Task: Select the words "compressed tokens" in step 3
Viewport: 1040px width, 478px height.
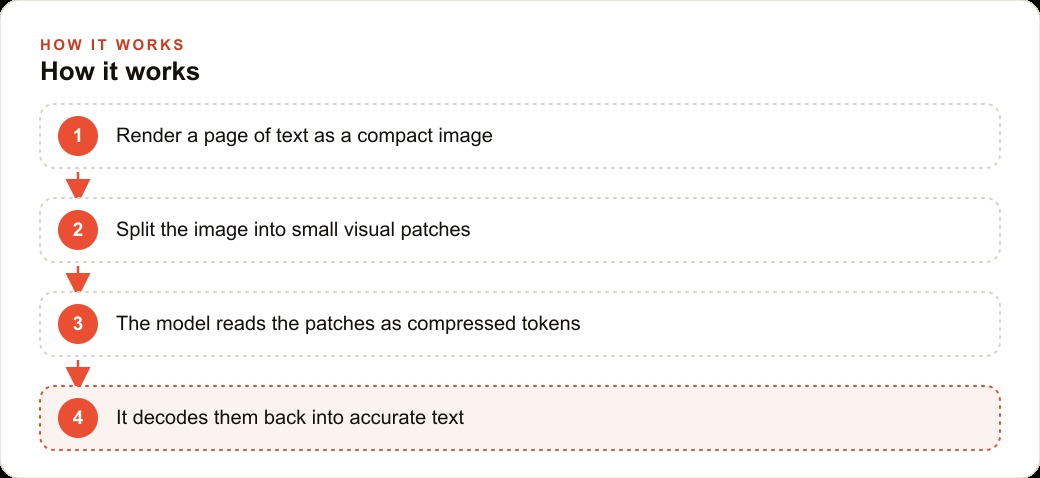Action: [x=493, y=324]
